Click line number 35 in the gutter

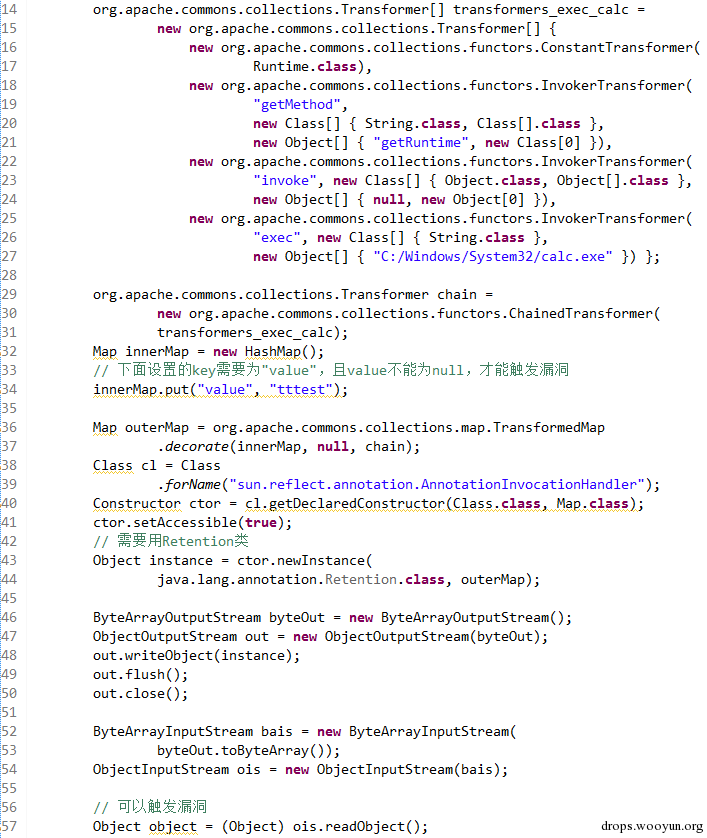(x=9, y=409)
